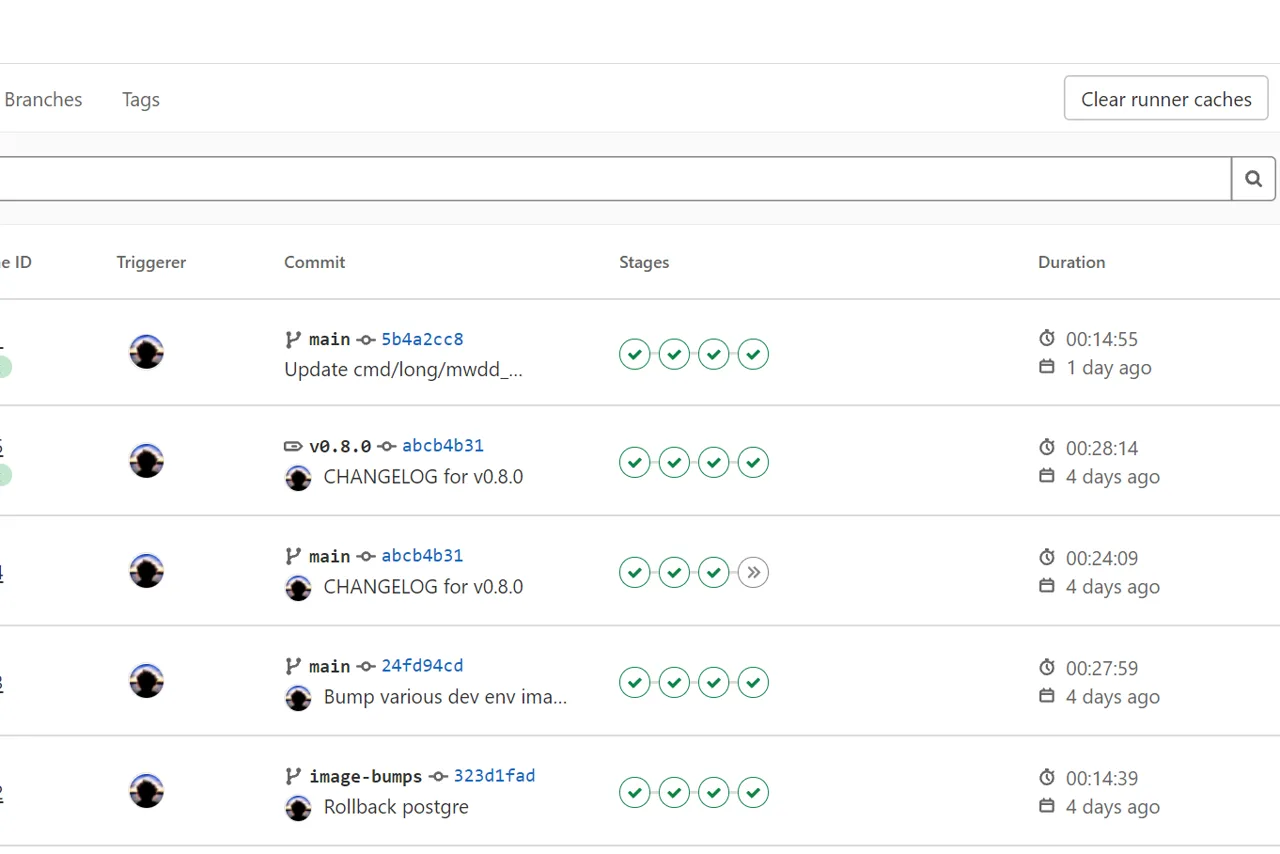Open commit 323d1fad link
The height and width of the screenshot is (854, 1280).
494,776
